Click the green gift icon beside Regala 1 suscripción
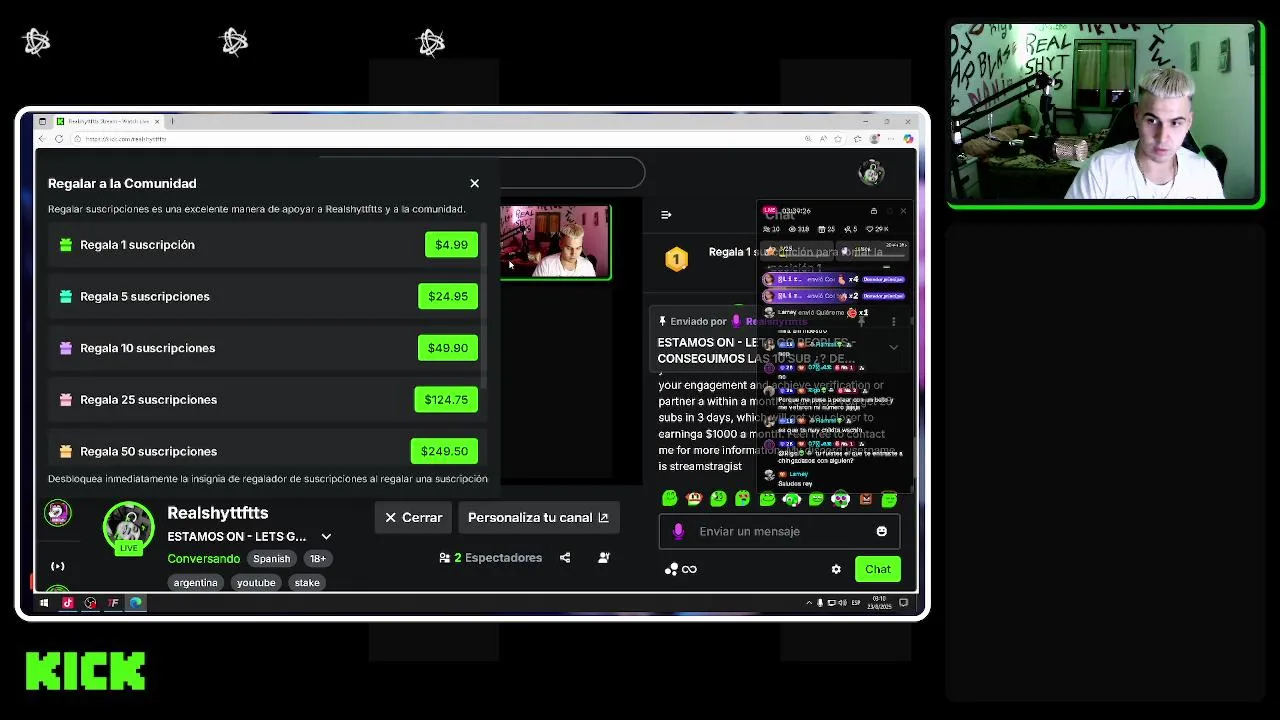The height and width of the screenshot is (720, 1280). [65, 244]
